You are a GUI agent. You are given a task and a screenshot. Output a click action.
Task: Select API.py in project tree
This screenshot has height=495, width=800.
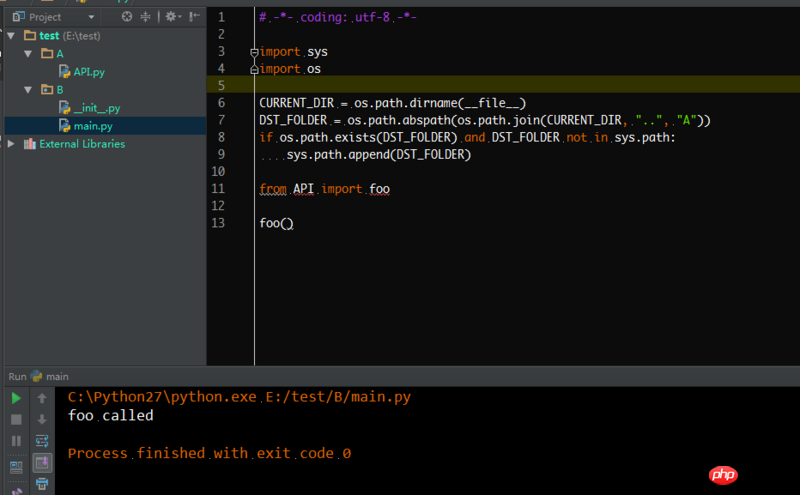(88, 72)
